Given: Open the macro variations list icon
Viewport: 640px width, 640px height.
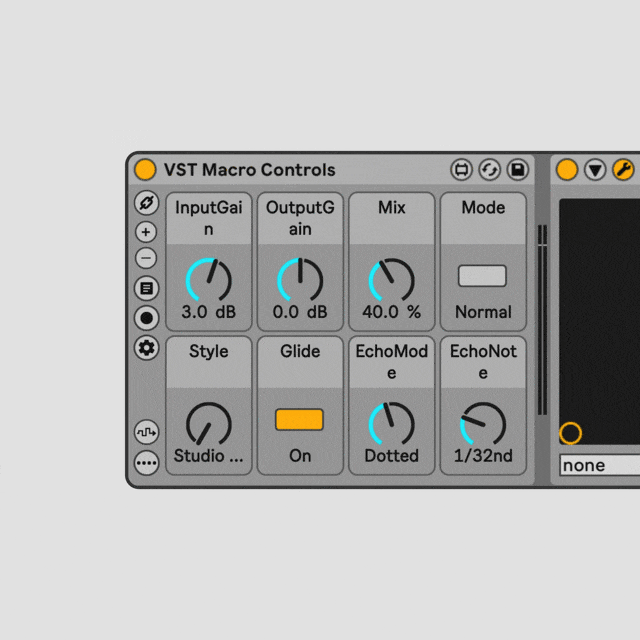Looking at the screenshot, I should (x=147, y=288).
